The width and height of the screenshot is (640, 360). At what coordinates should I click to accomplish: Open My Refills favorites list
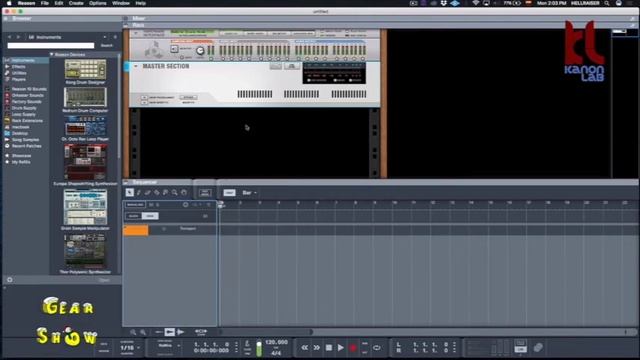click(x=21, y=162)
